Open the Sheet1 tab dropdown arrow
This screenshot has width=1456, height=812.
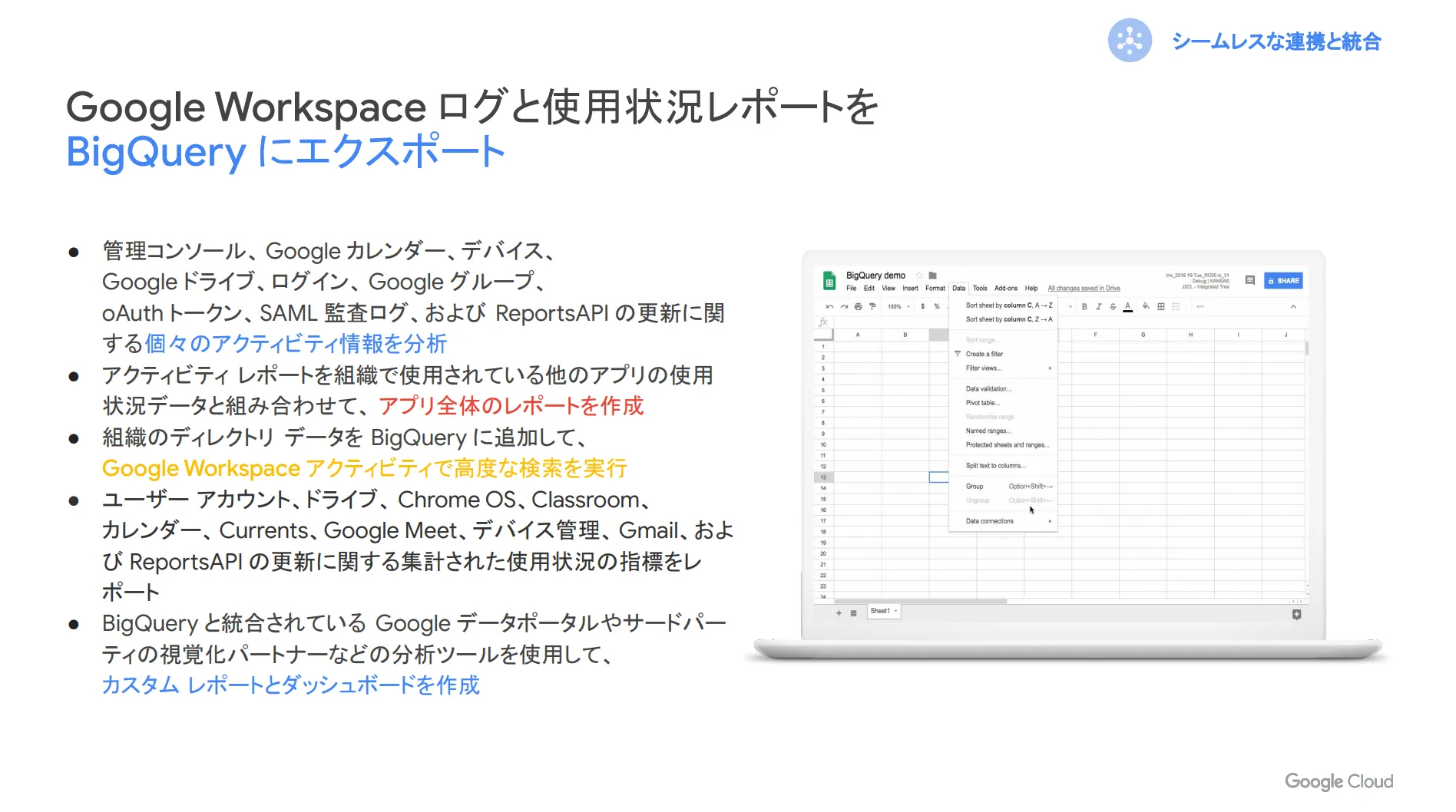[x=895, y=611]
